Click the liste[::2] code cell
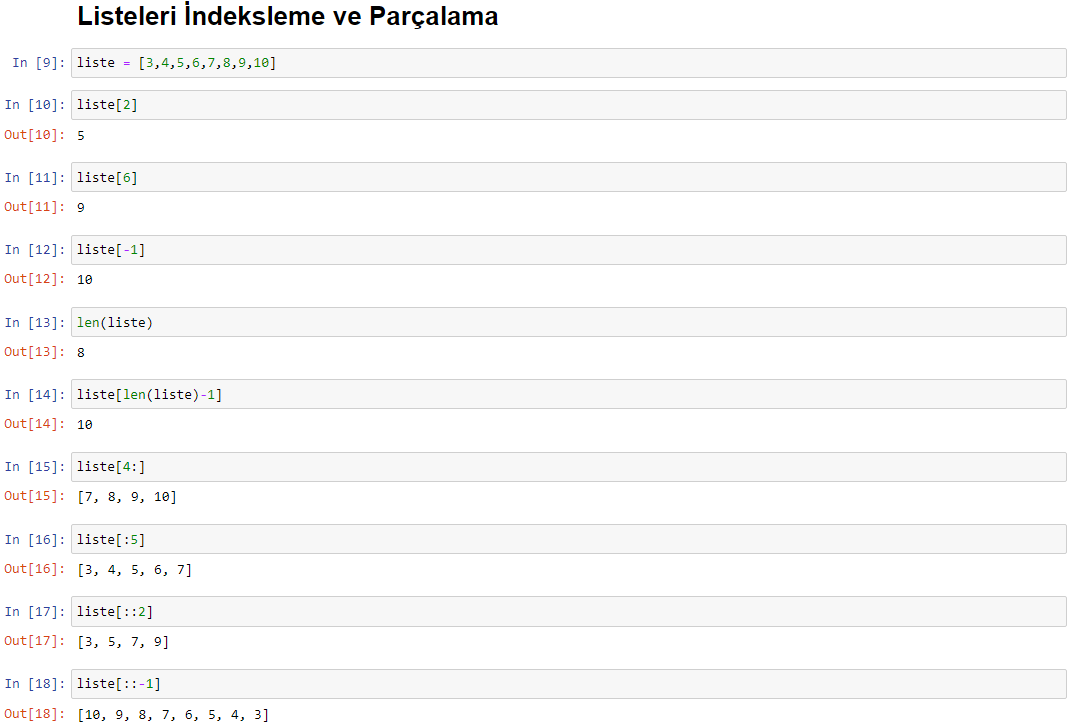 pyautogui.click(x=569, y=612)
